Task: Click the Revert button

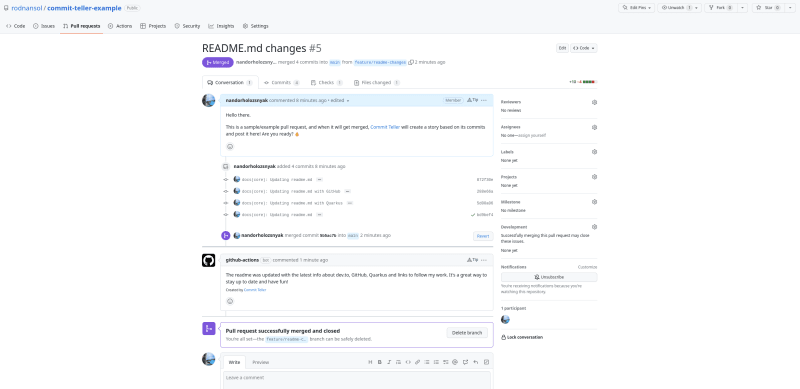Action: coord(483,236)
